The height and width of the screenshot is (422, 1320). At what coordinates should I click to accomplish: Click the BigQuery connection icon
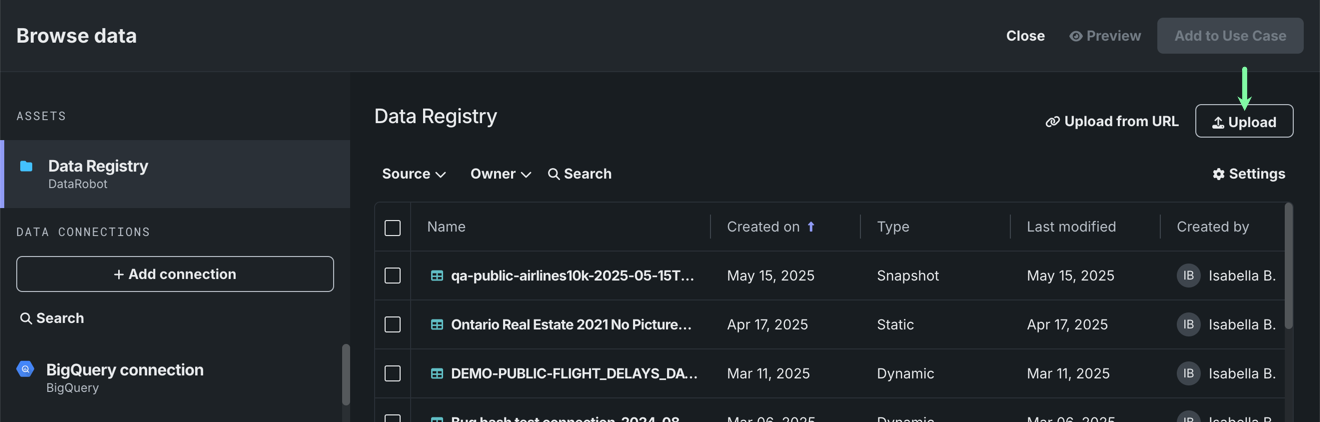coord(26,369)
